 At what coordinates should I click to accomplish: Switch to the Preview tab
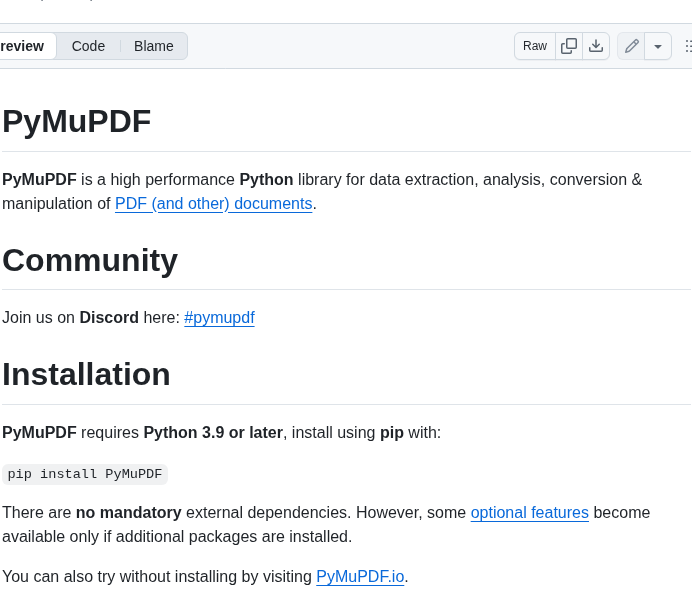pyautogui.click(x=26, y=46)
